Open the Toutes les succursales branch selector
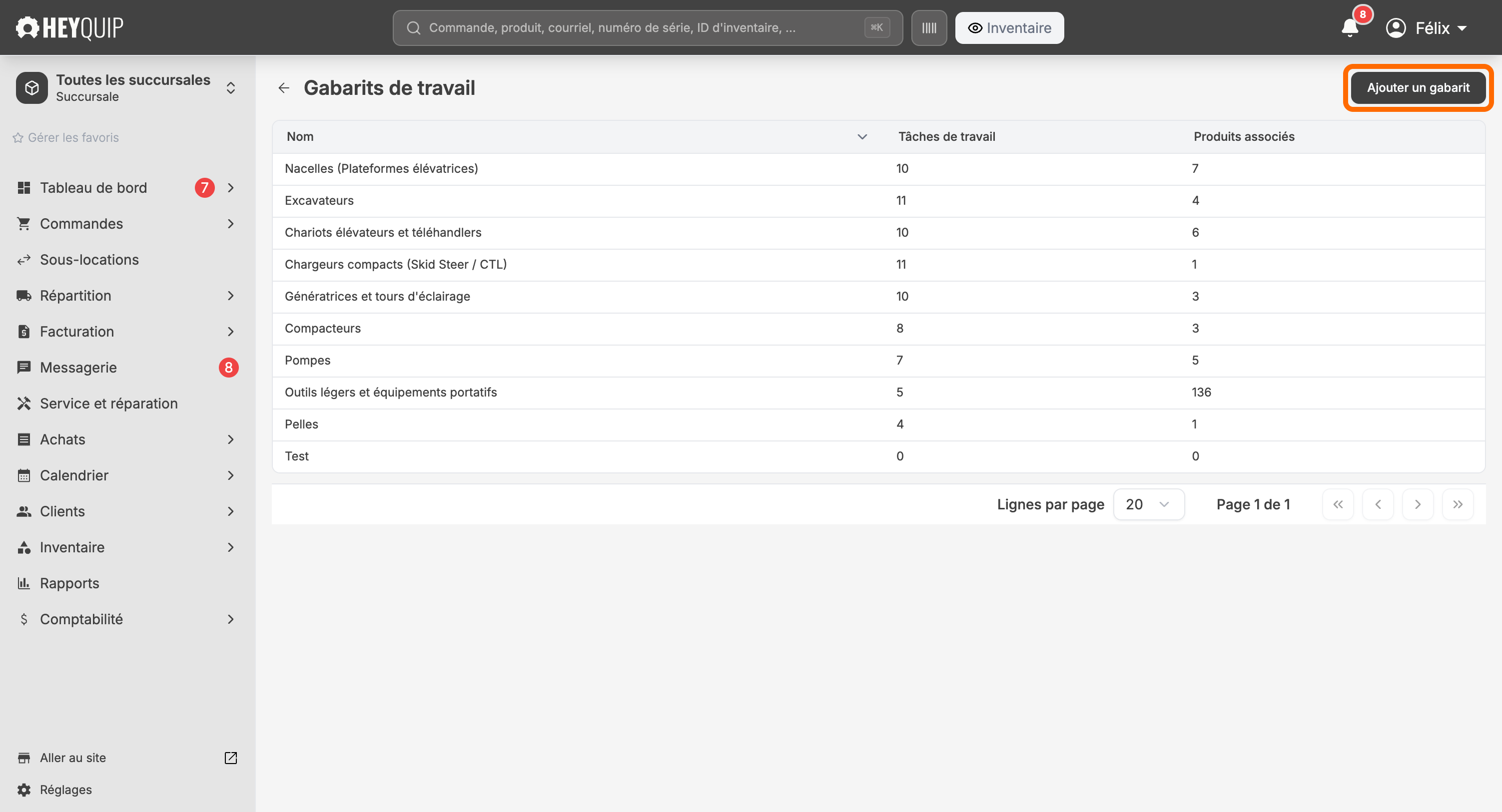Image resolution: width=1502 pixels, height=812 pixels. tap(128, 87)
